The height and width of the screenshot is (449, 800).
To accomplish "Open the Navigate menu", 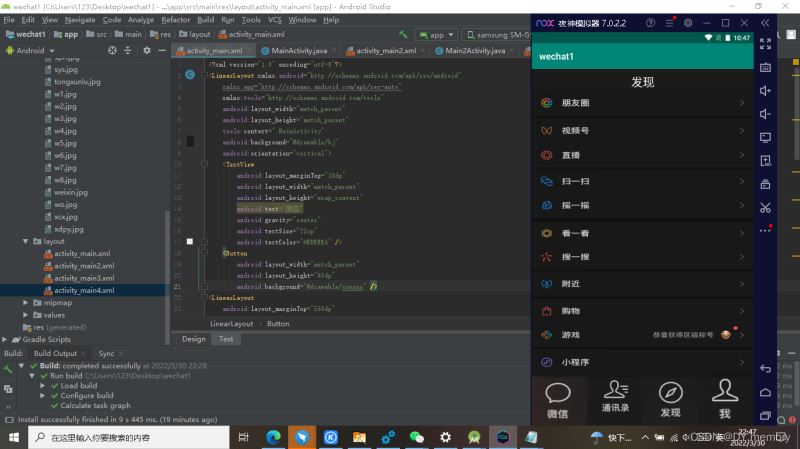I will pyautogui.click(x=80, y=20).
